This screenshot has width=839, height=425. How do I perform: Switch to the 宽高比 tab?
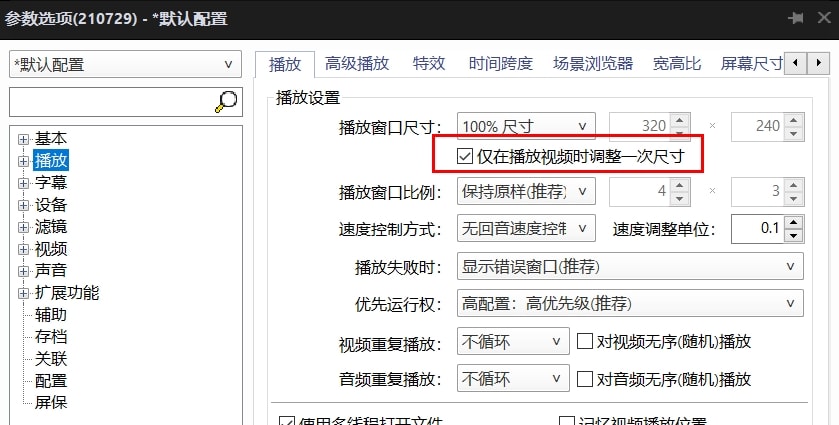[677, 64]
